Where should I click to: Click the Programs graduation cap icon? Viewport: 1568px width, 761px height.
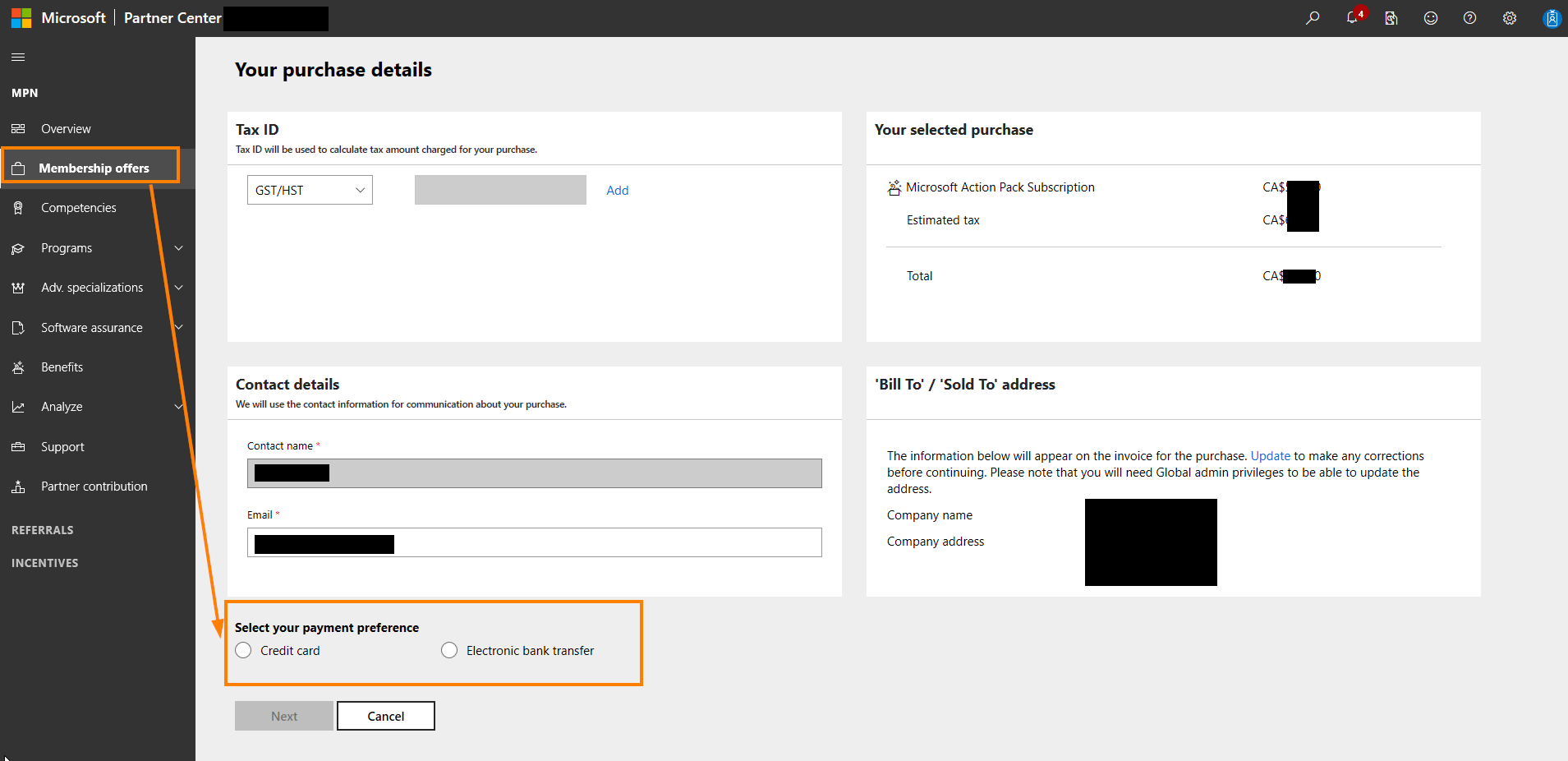[x=18, y=248]
